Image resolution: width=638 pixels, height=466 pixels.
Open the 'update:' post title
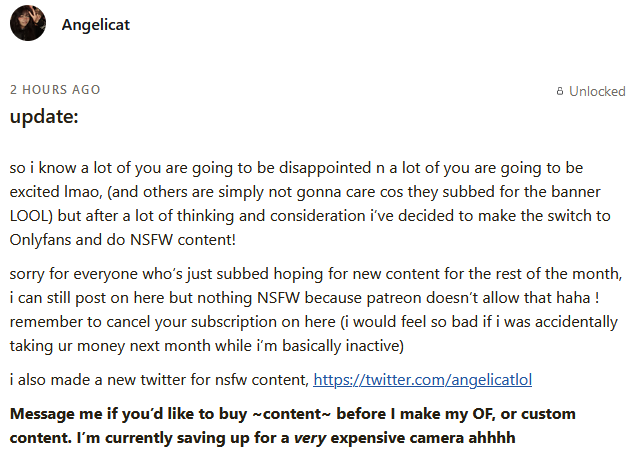44,116
